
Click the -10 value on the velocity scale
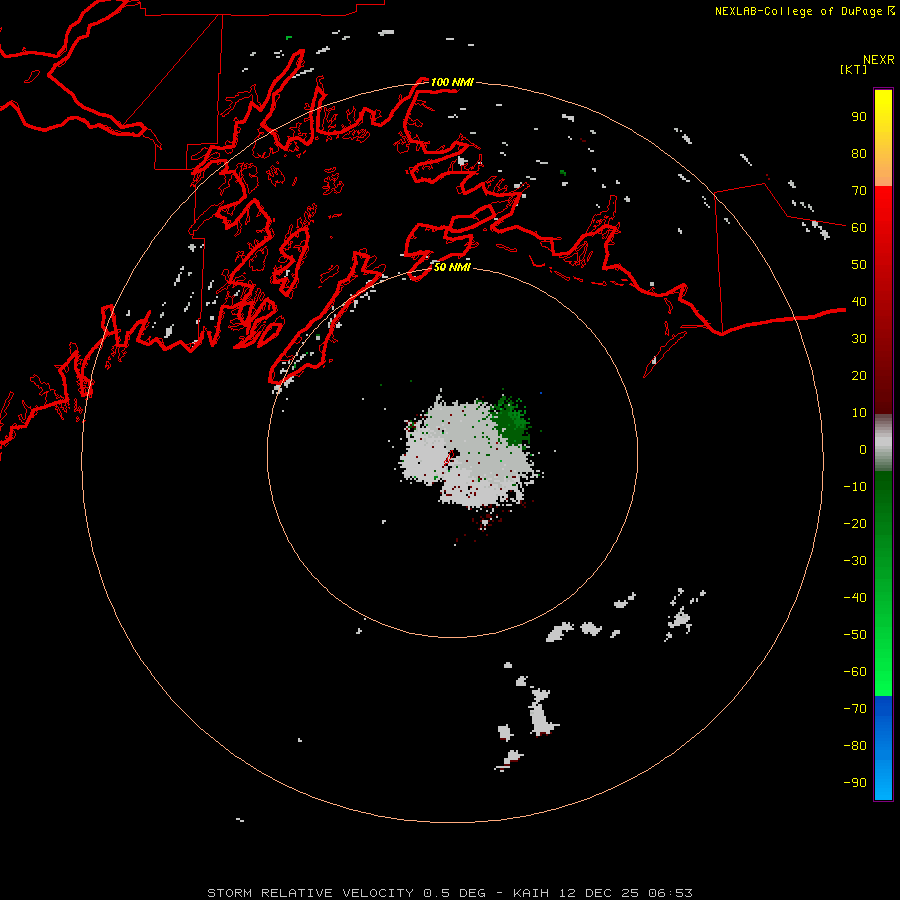coord(855,487)
